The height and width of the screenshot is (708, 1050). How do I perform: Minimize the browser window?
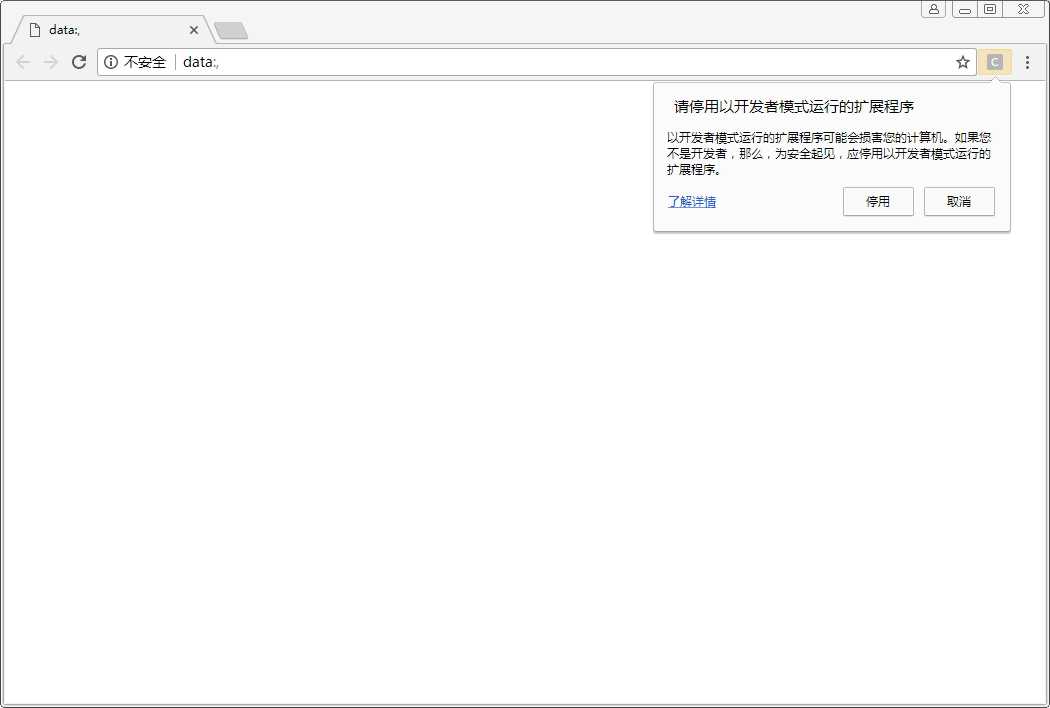pos(964,9)
